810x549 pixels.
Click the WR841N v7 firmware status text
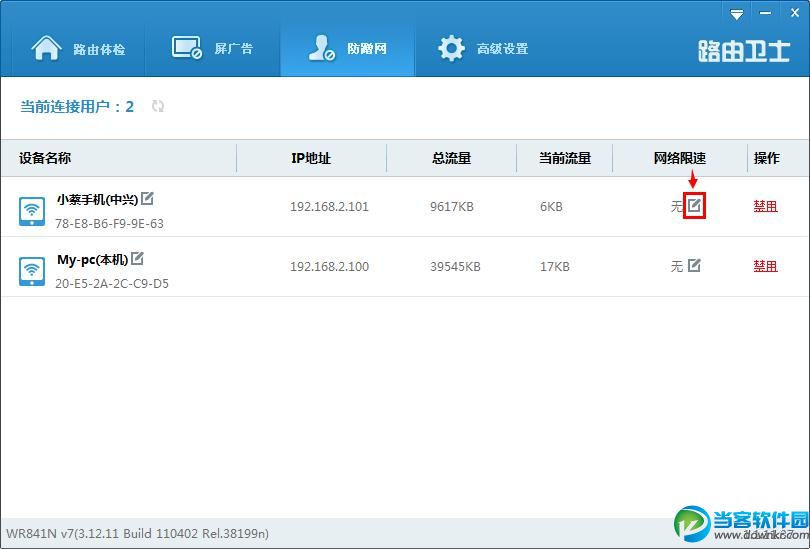click(137, 534)
